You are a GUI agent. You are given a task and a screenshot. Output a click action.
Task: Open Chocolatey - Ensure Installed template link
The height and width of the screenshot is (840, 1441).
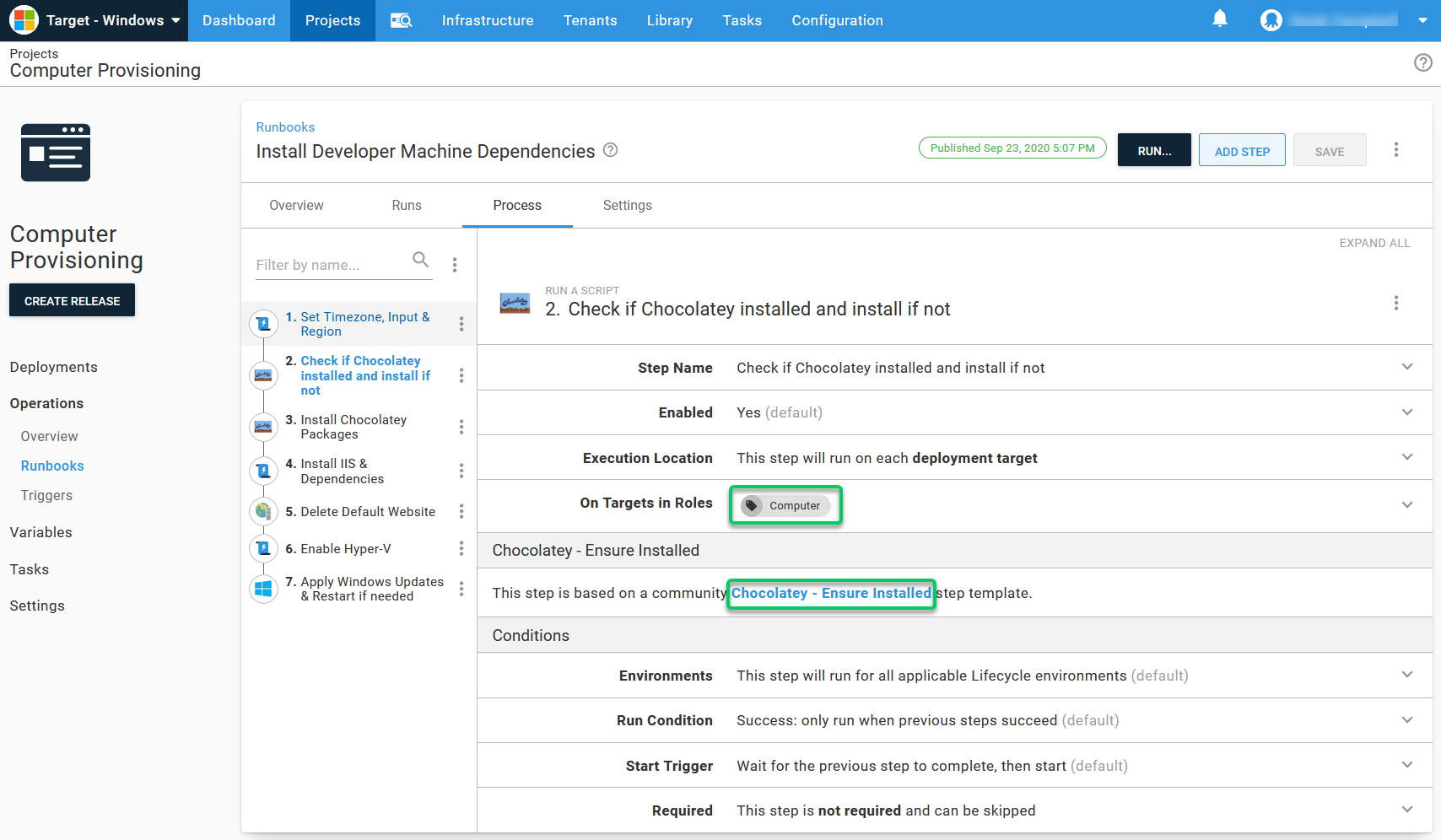(830, 594)
